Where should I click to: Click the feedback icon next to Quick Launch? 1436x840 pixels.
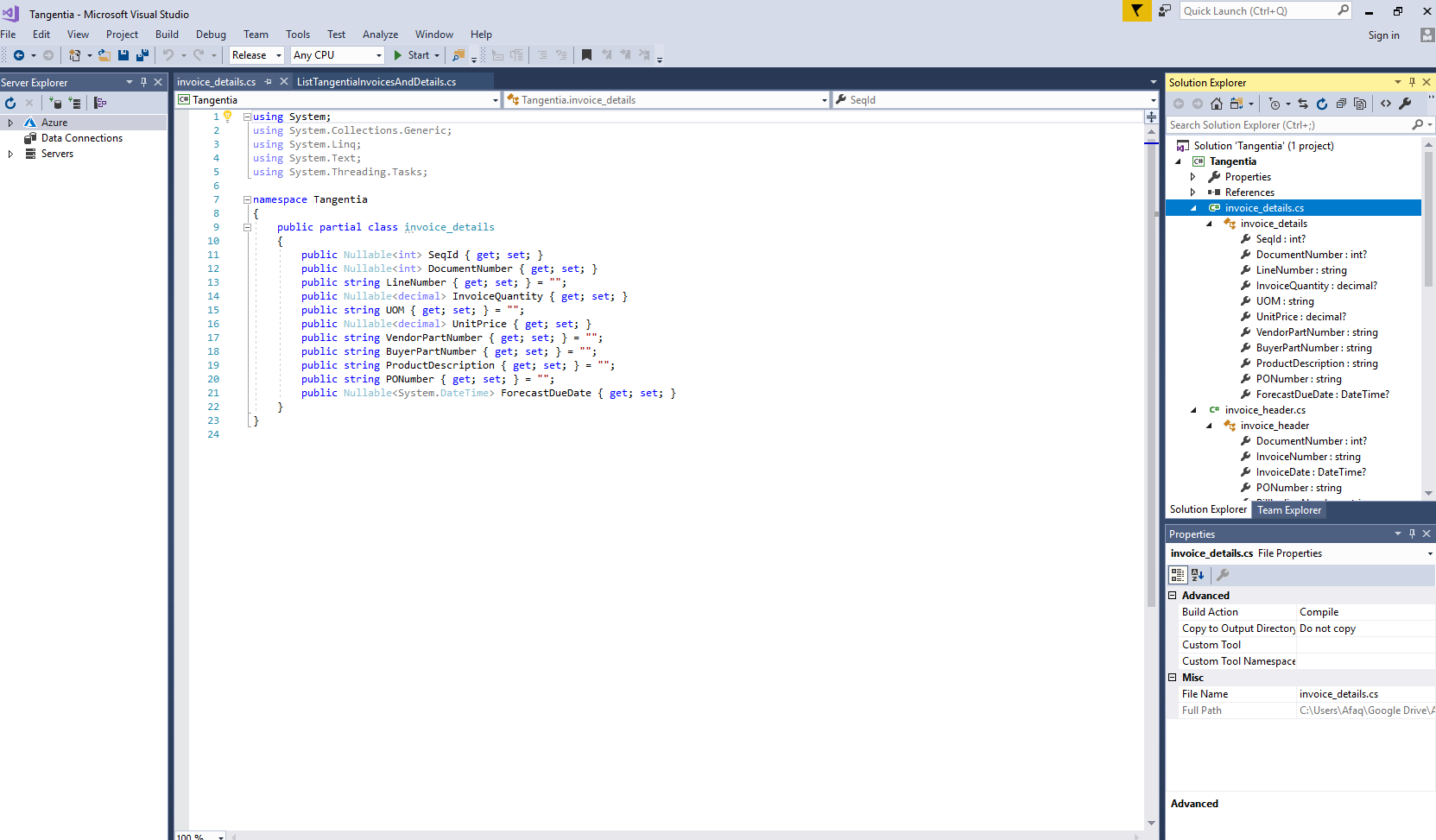(1165, 10)
